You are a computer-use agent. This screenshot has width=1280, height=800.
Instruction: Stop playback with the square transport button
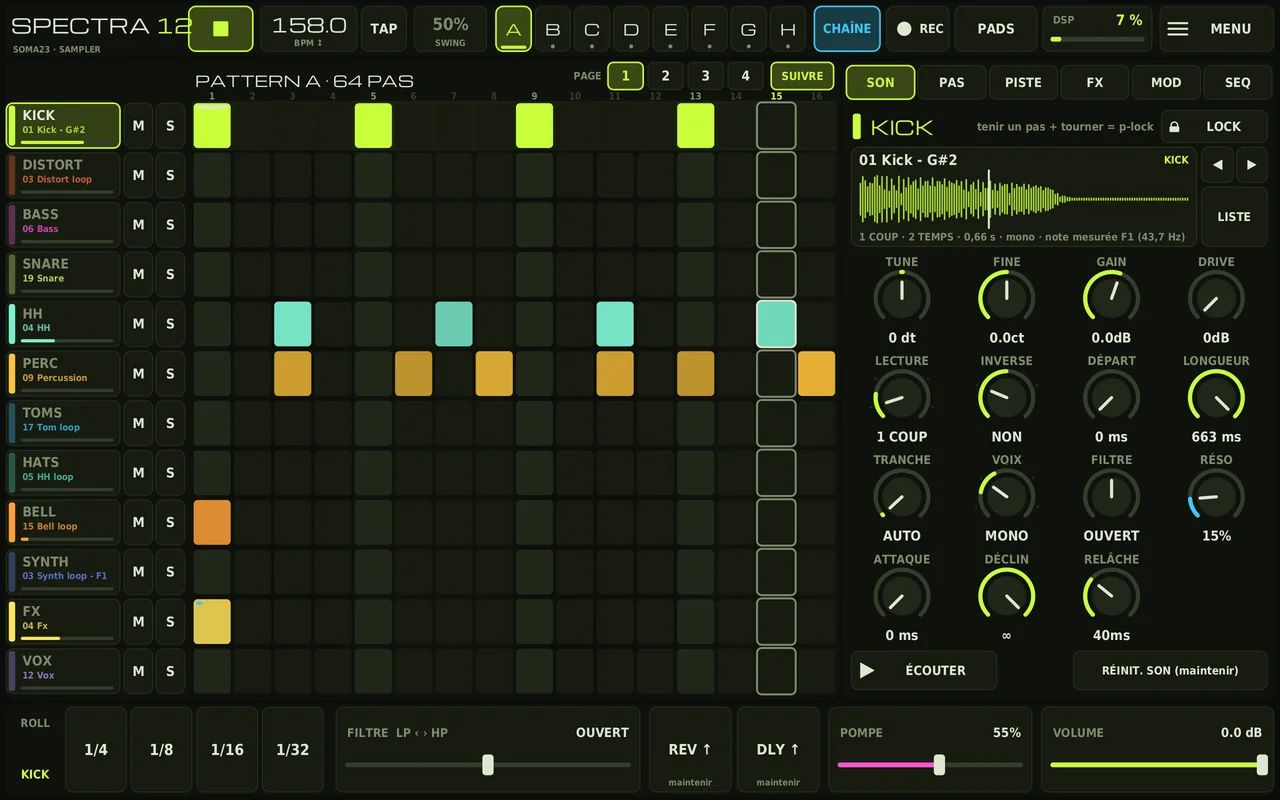[221, 29]
